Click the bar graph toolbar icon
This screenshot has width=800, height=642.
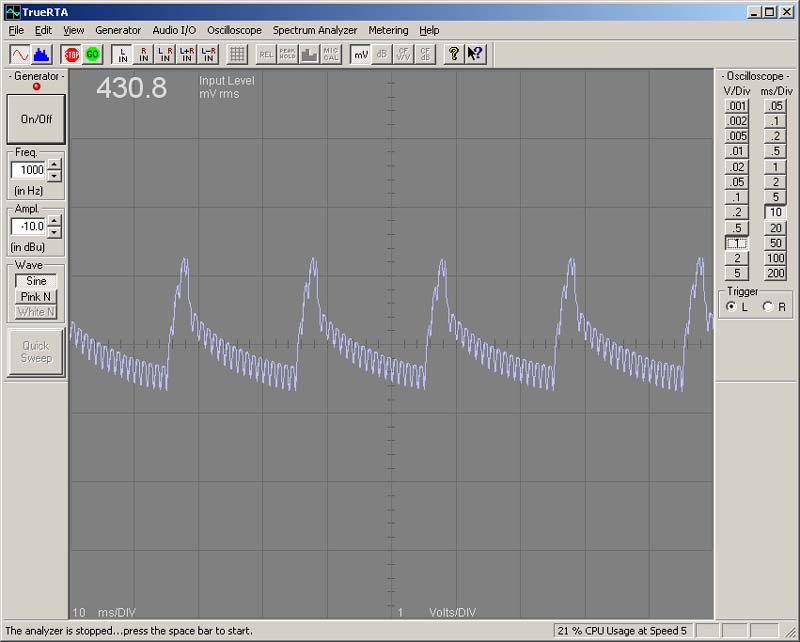309,54
